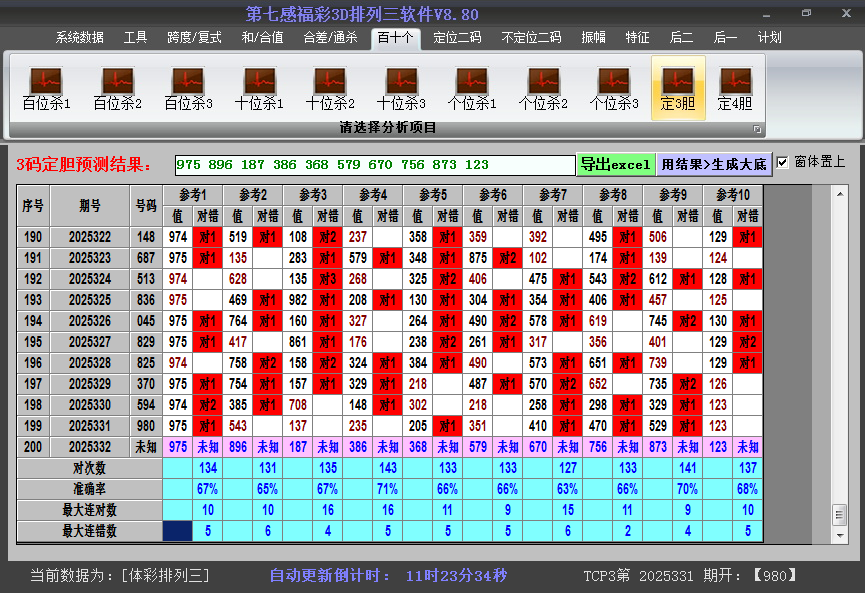Open the 个位杀2 analysis tool
865x593 pixels.
[545, 80]
